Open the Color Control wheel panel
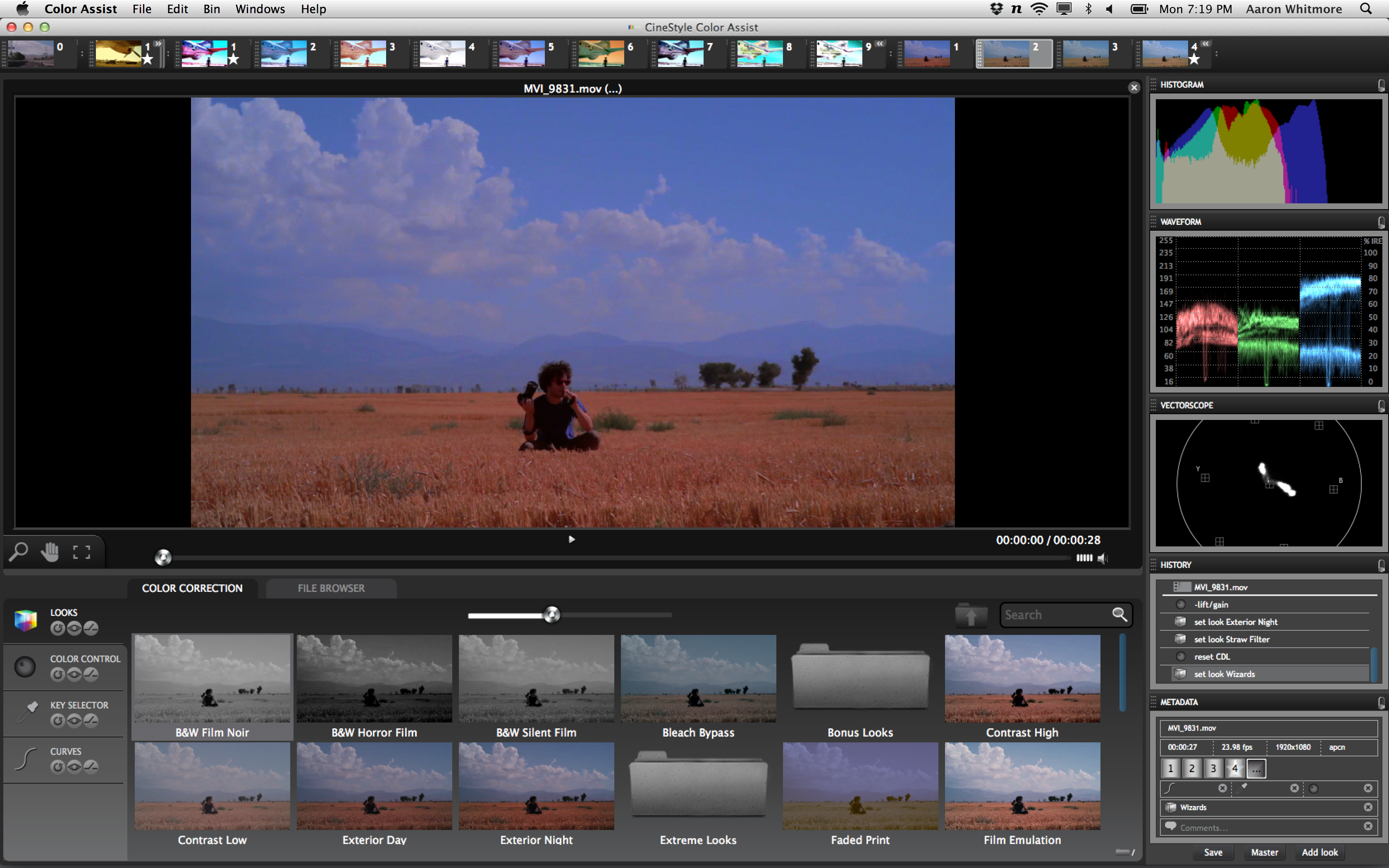The width and height of the screenshot is (1389, 868). [x=25, y=667]
